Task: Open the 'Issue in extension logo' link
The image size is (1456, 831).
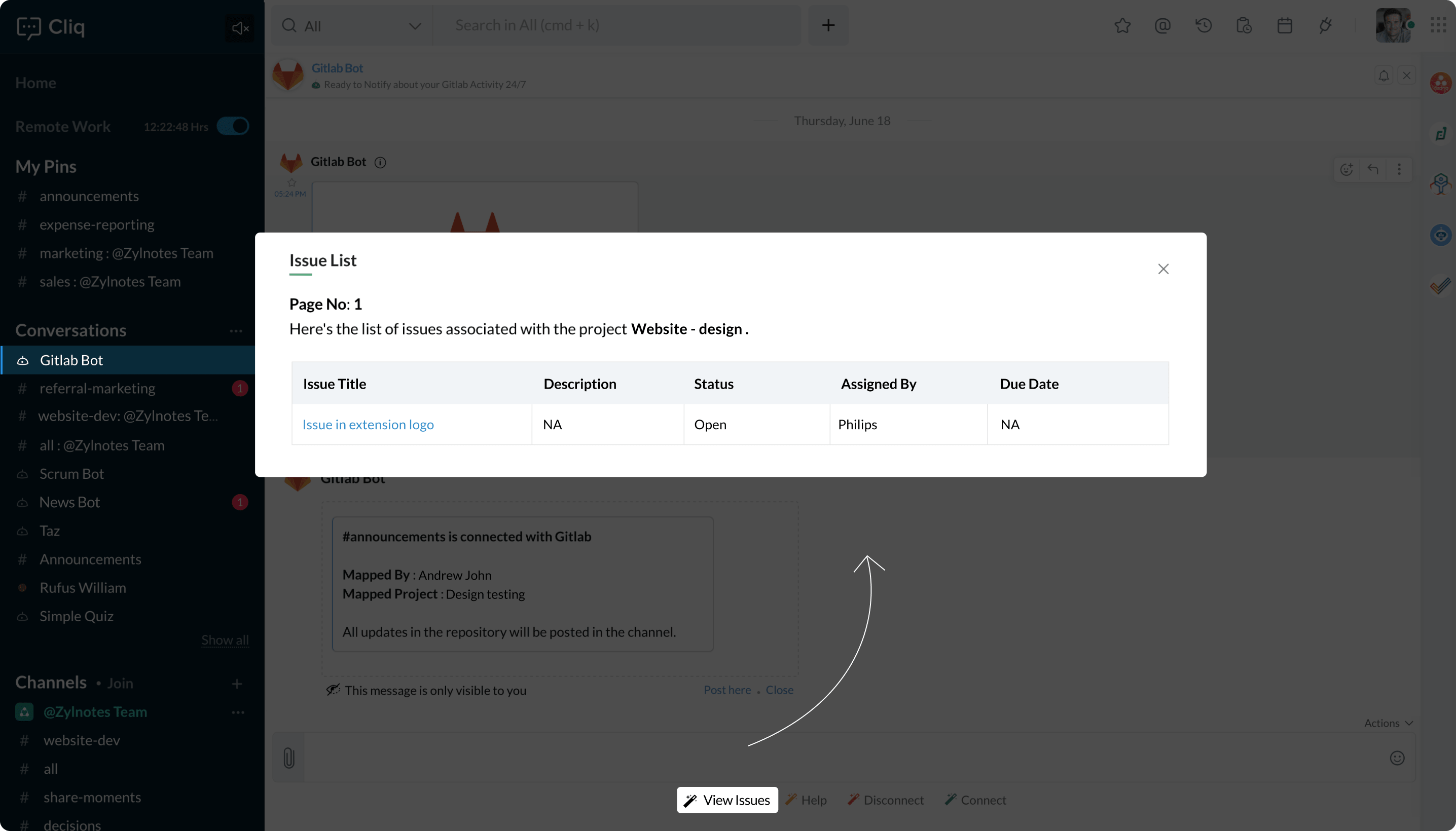Action: click(x=368, y=424)
